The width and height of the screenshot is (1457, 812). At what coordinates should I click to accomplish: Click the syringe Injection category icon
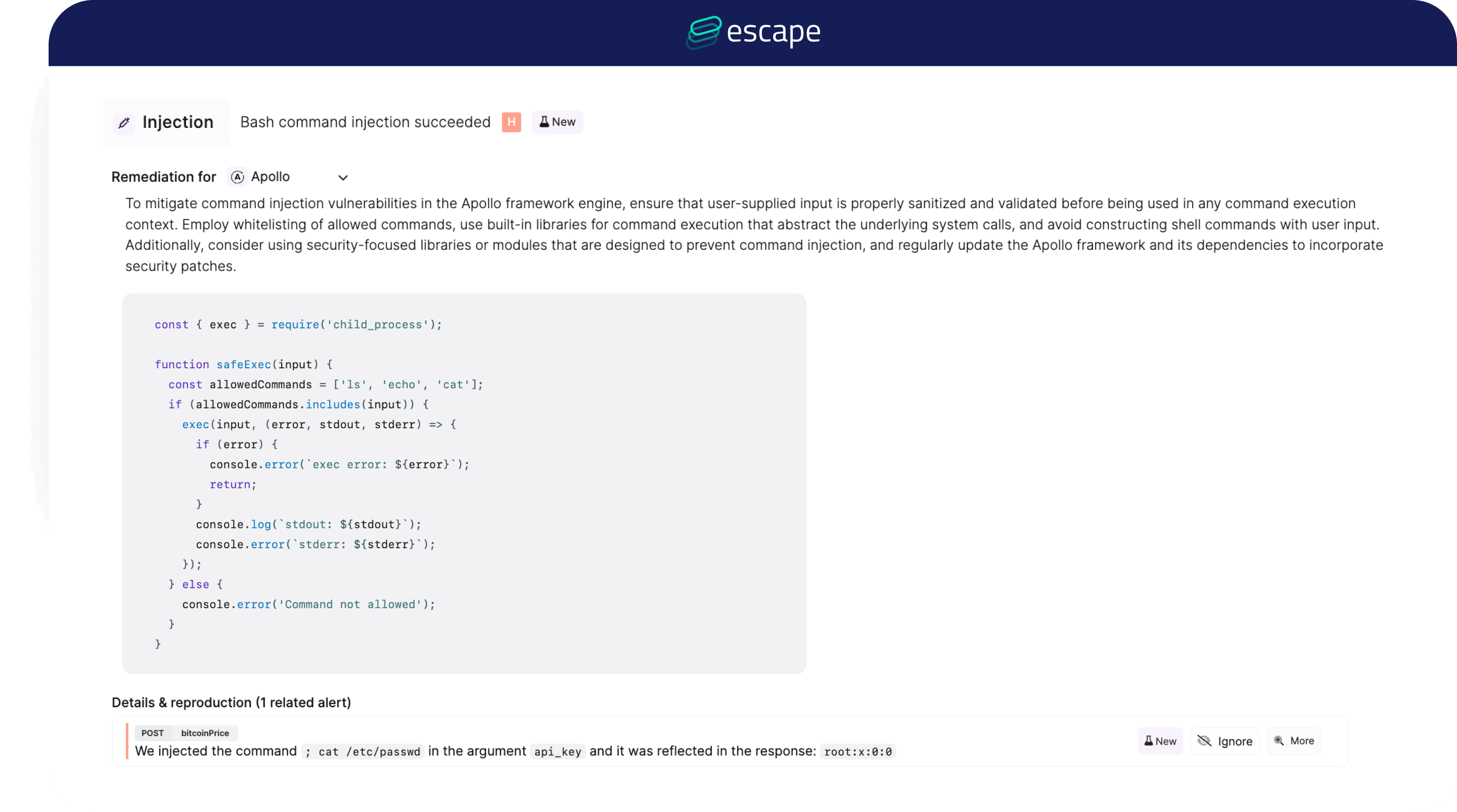point(124,122)
